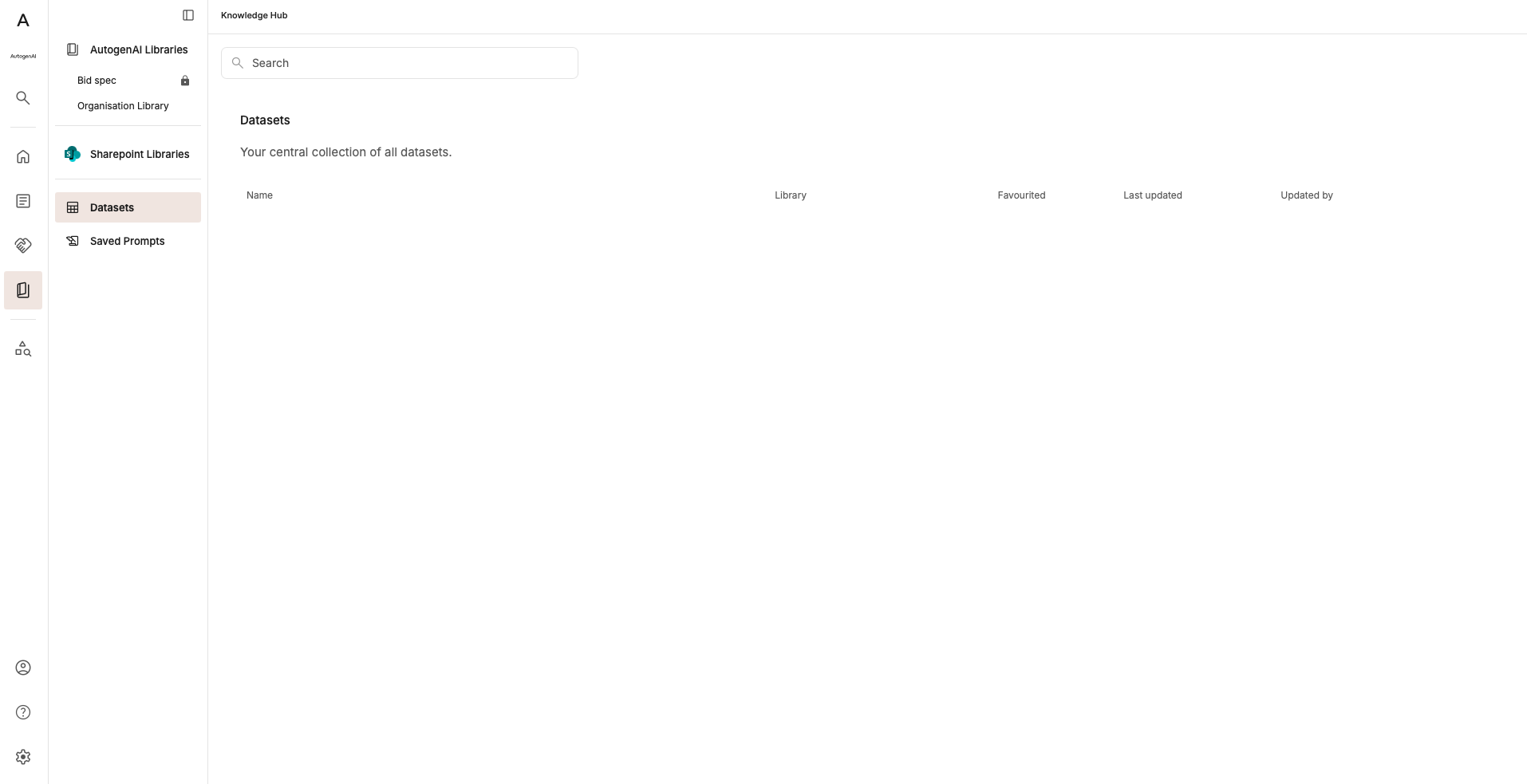Screen dimensions: 1527x784
Task: Collapse the sidebar with the panel toggle icon
Action: pyautogui.click(x=188, y=15)
